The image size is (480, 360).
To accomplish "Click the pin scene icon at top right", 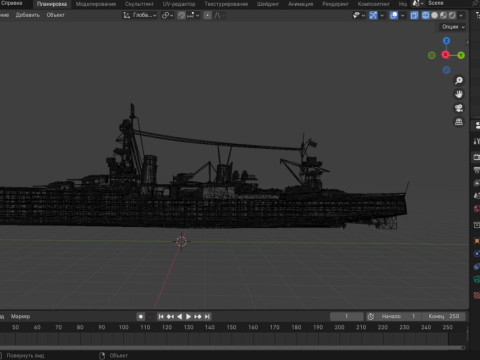I will (x=475, y=3).
